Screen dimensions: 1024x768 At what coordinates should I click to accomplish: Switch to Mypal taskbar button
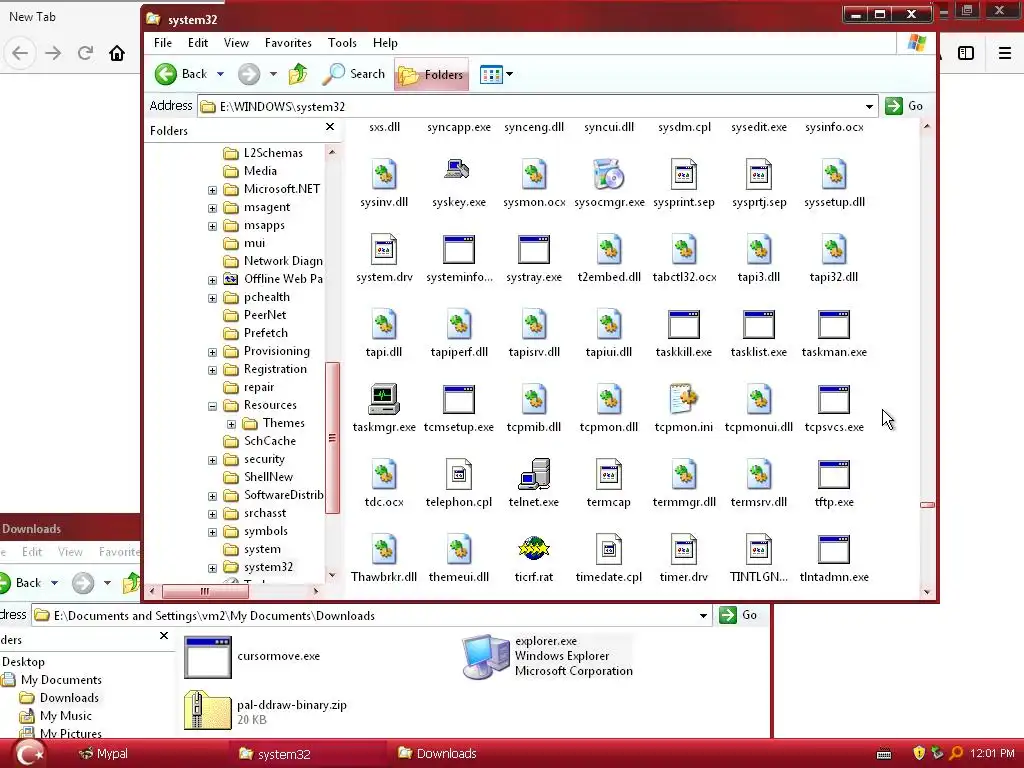coord(103,754)
